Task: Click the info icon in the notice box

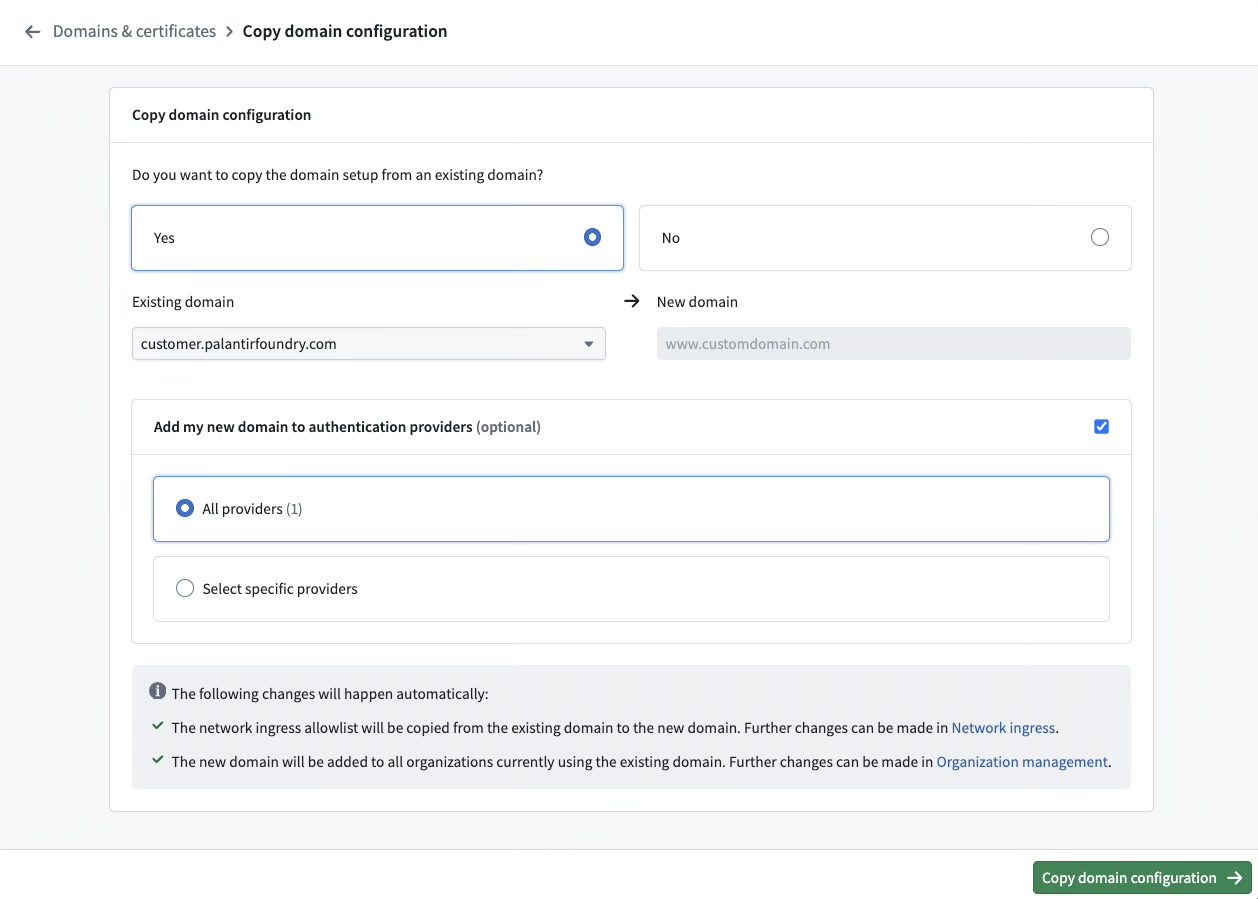Action: (x=157, y=691)
